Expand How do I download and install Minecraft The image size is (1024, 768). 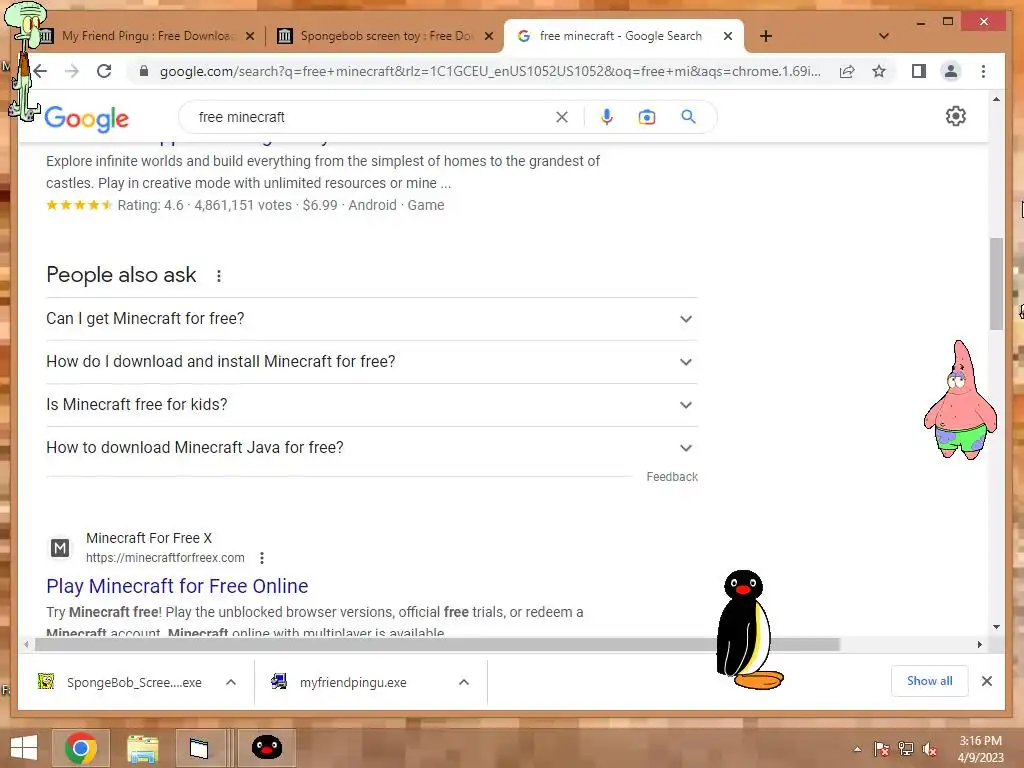tap(372, 362)
